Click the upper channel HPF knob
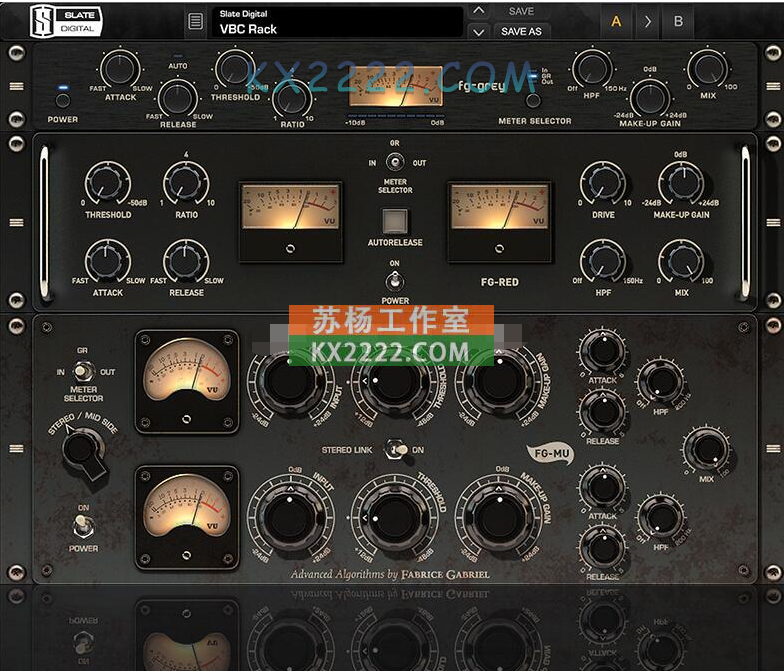The image size is (784, 671). [x=660, y=382]
